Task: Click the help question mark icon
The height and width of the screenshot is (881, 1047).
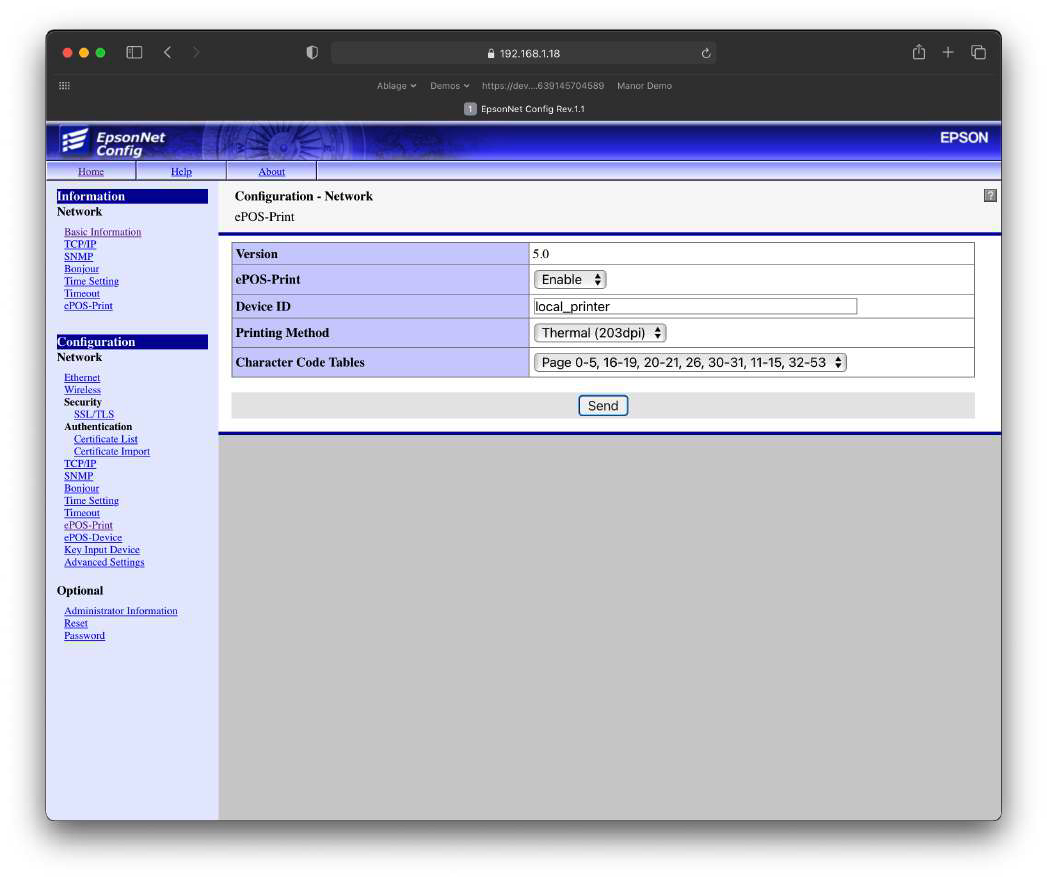Action: [x=990, y=196]
